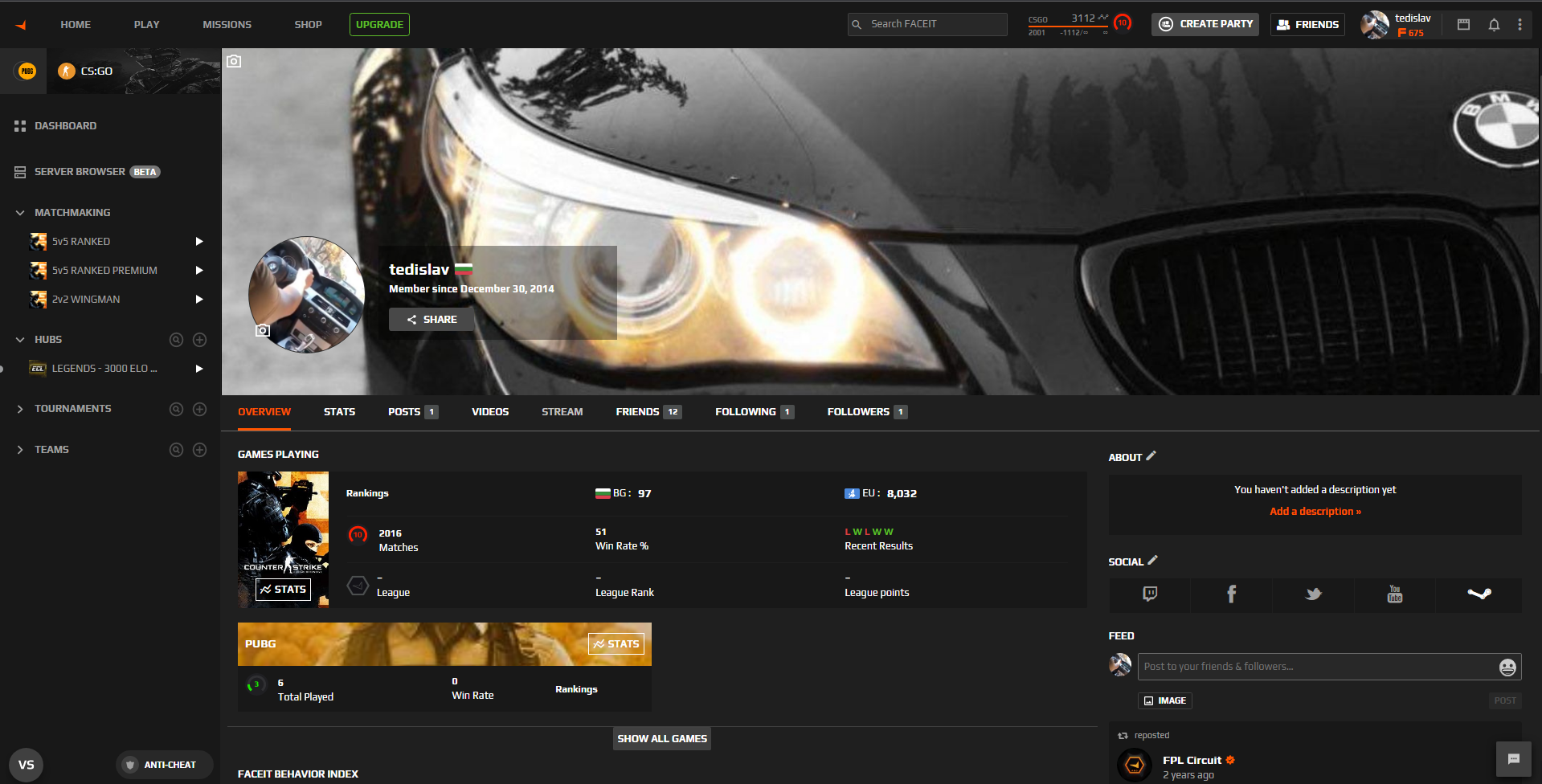
Task: Expand the LEGENDS - 3000 ELO arrow
Action: [199, 369]
